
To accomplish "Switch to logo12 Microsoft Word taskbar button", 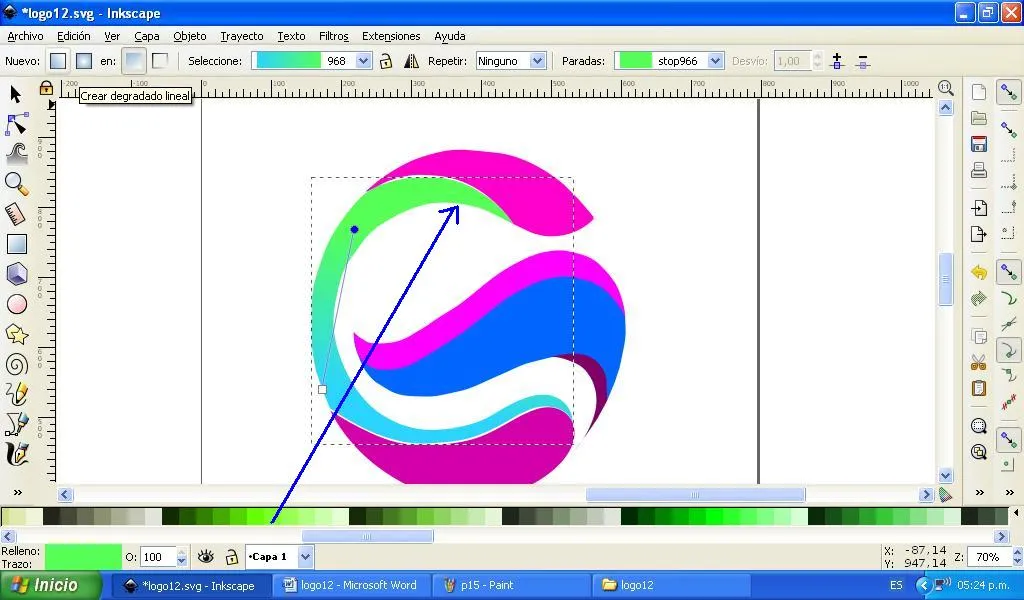I will click(x=350, y=585).
